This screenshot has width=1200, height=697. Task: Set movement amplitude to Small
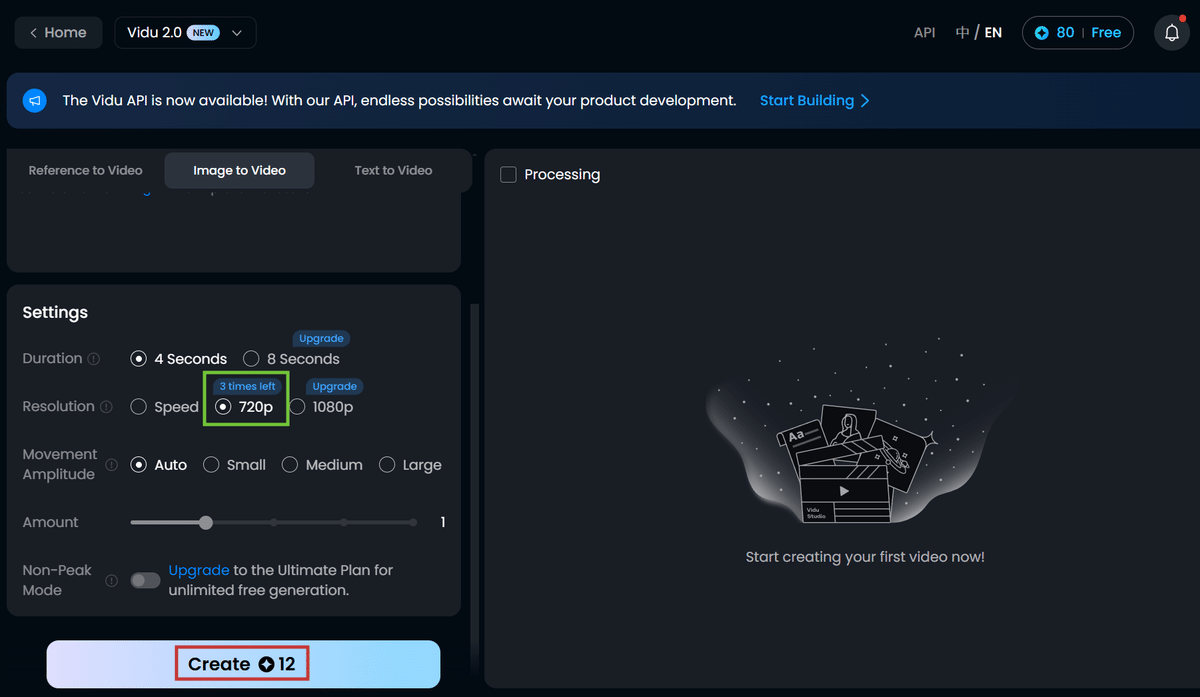click(234, 465)
